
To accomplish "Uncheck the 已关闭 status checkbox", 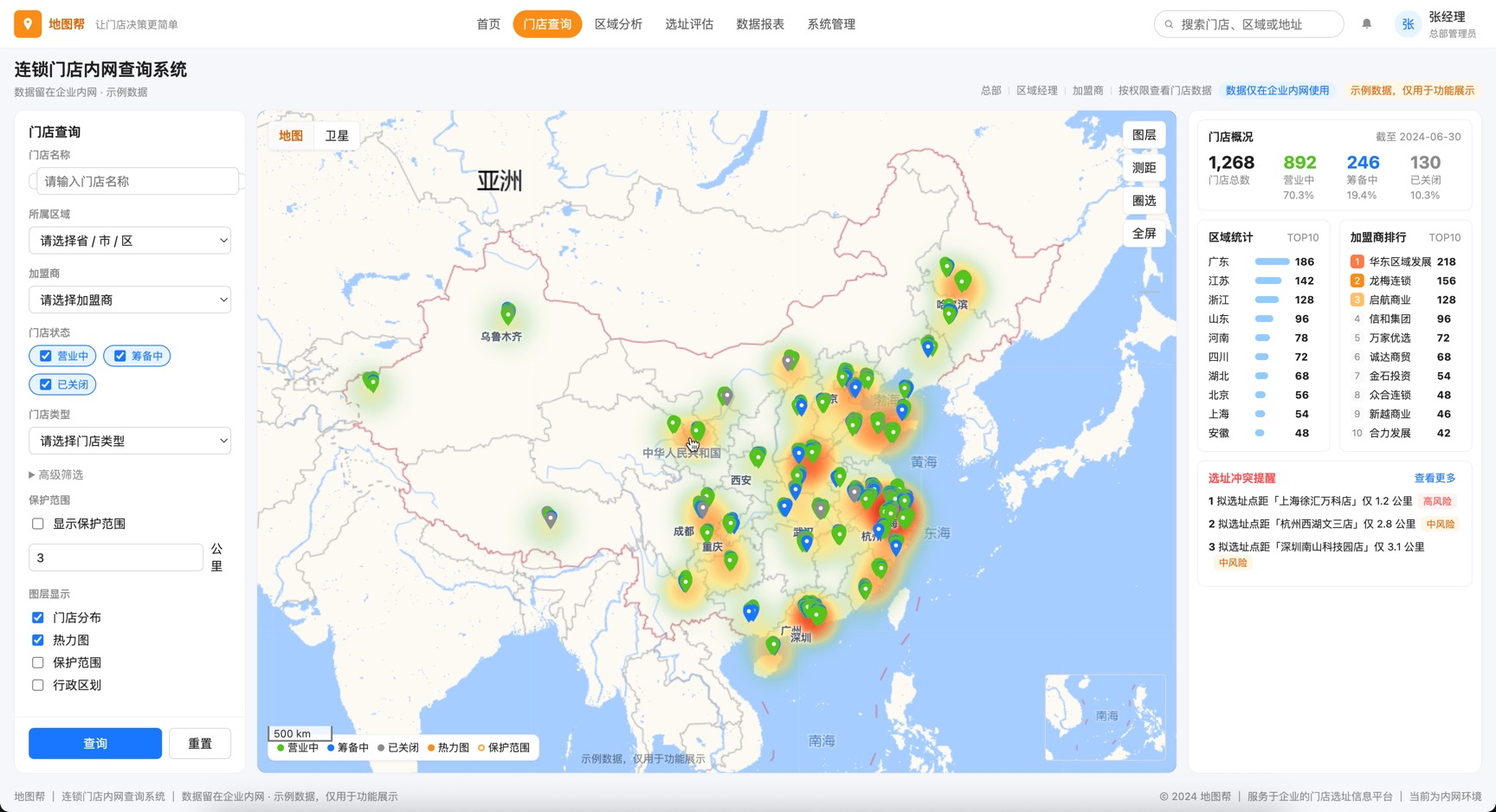I will (x=46, y=384).
